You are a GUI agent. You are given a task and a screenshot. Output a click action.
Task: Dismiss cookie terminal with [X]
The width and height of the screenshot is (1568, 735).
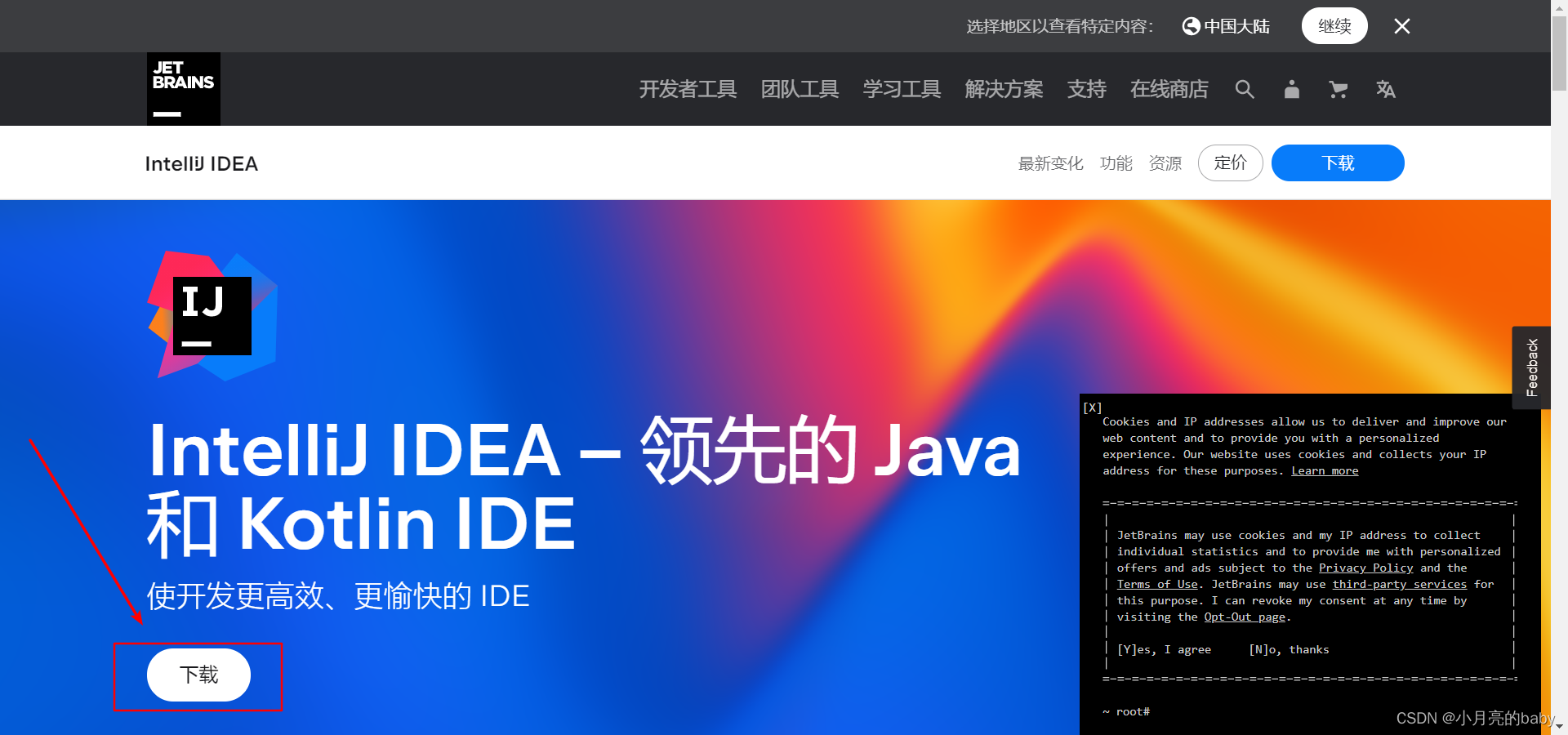pos(1093,407)
